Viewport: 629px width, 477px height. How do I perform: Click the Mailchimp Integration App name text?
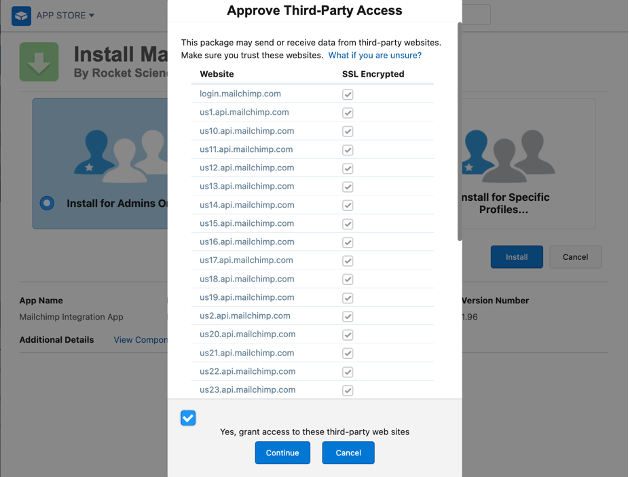pos(71,317)
